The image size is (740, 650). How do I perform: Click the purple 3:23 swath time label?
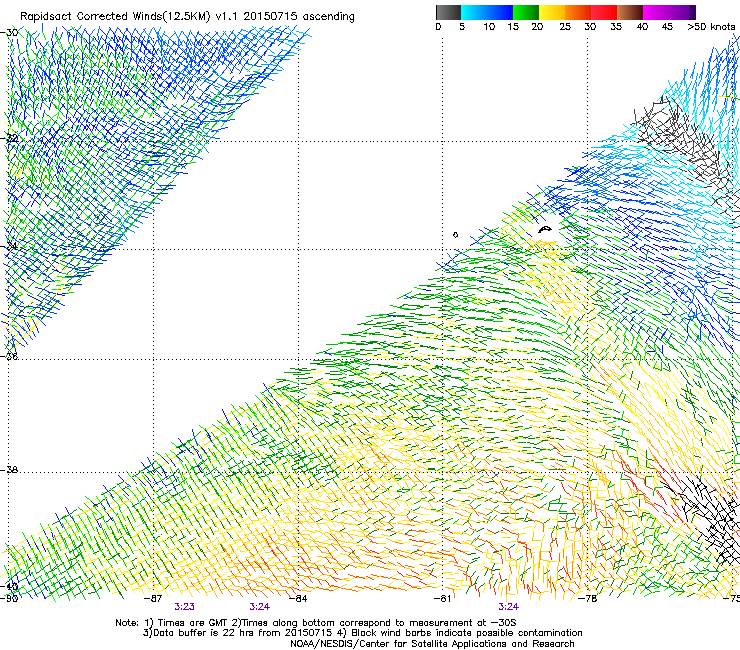coord(185,607)
